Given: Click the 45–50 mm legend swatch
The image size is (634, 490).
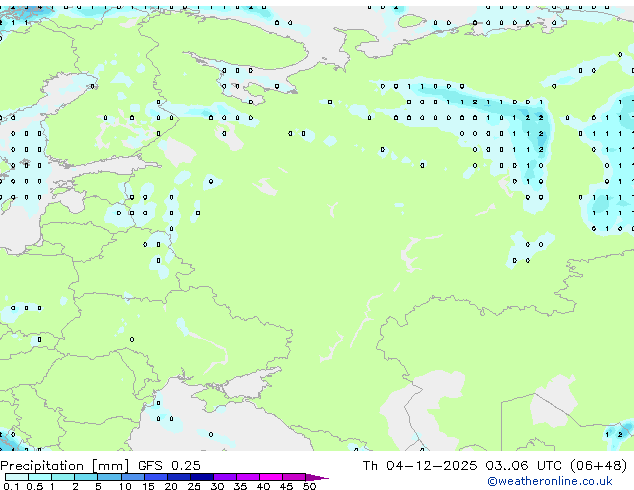Looking at the screenshot, I should point(294,477).
